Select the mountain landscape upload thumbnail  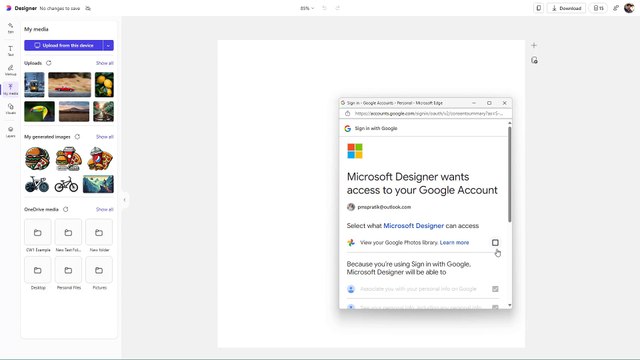coord(74,111)
